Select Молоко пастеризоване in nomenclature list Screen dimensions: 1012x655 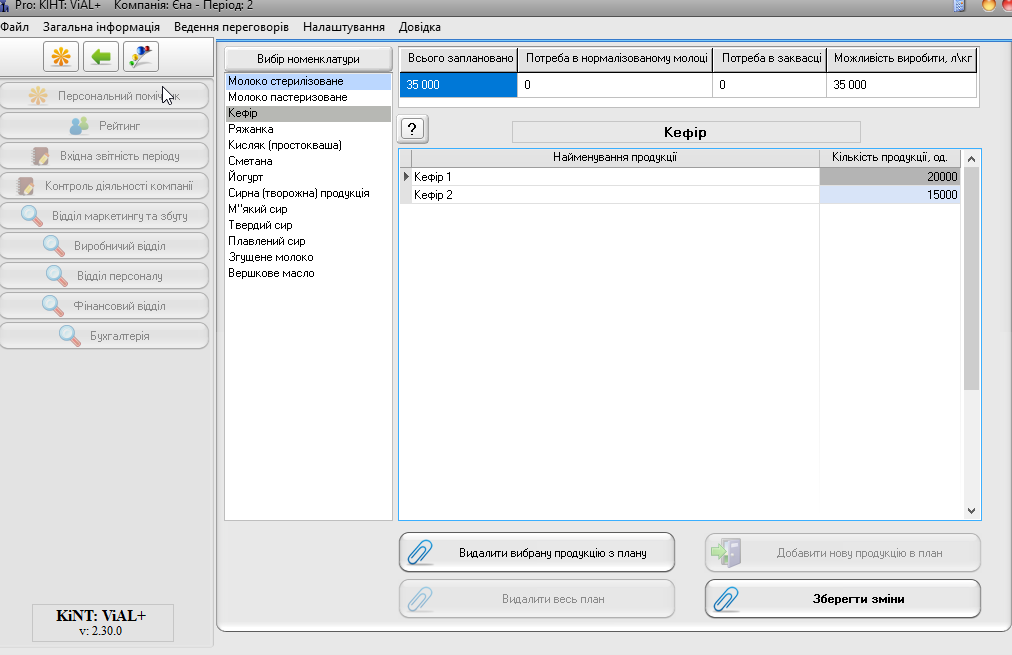click(x=309, y=97)
